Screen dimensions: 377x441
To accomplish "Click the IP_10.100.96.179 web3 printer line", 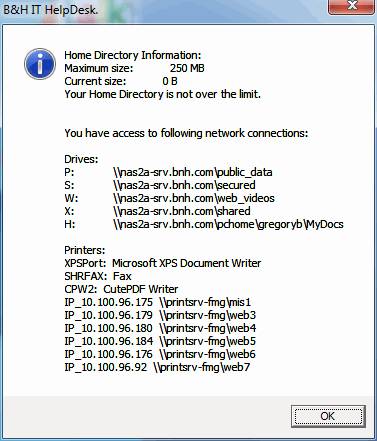I will click(x=160, y=315).
